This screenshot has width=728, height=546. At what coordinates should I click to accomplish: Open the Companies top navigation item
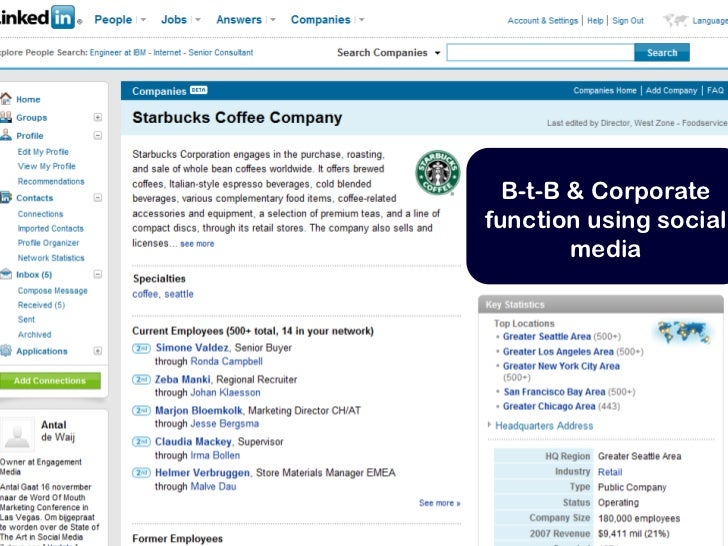321,20
